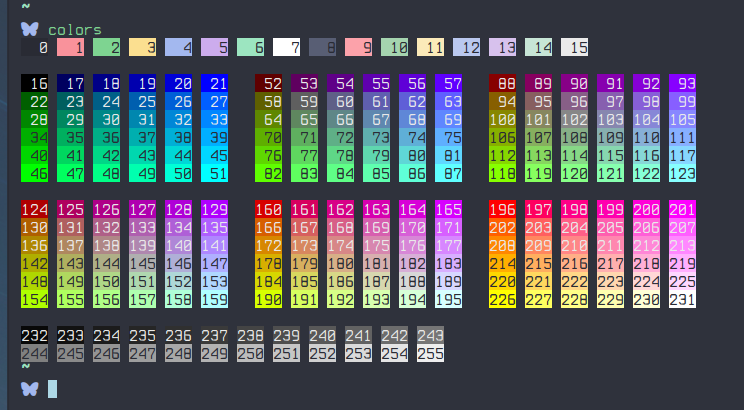Click the pale cyan cell 159
Screen dimensions: 744x410
click(x=214, y=299)
